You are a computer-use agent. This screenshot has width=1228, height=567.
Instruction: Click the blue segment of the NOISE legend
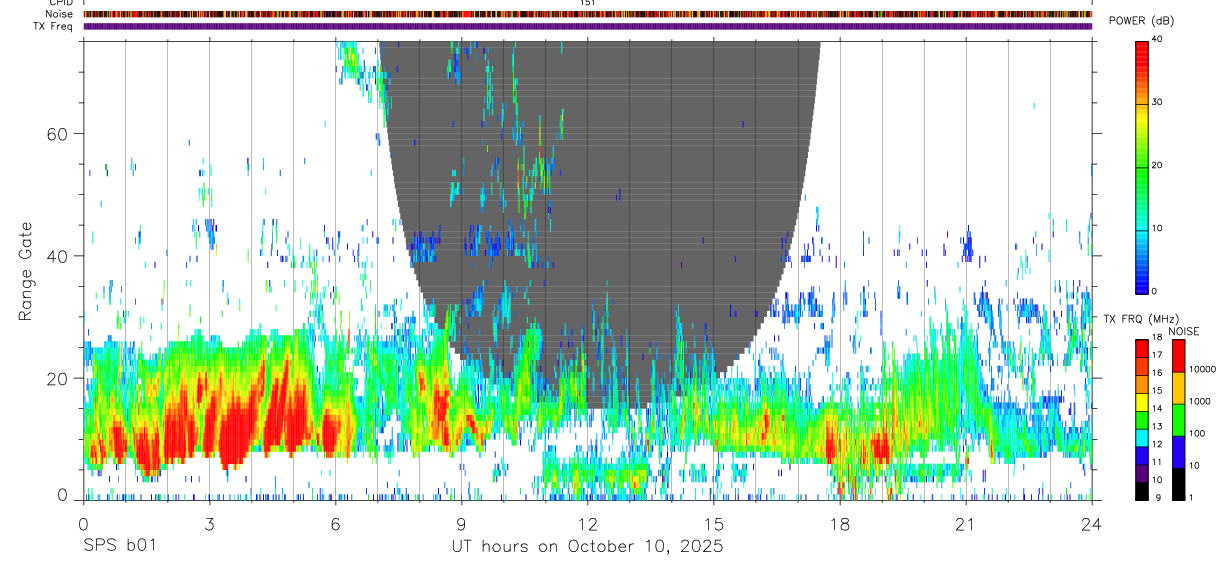coord(1179,451)
